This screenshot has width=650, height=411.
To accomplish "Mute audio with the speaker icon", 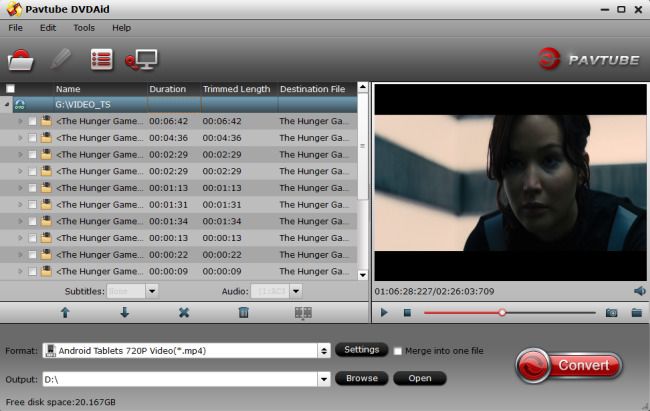I will pos(639,291).
